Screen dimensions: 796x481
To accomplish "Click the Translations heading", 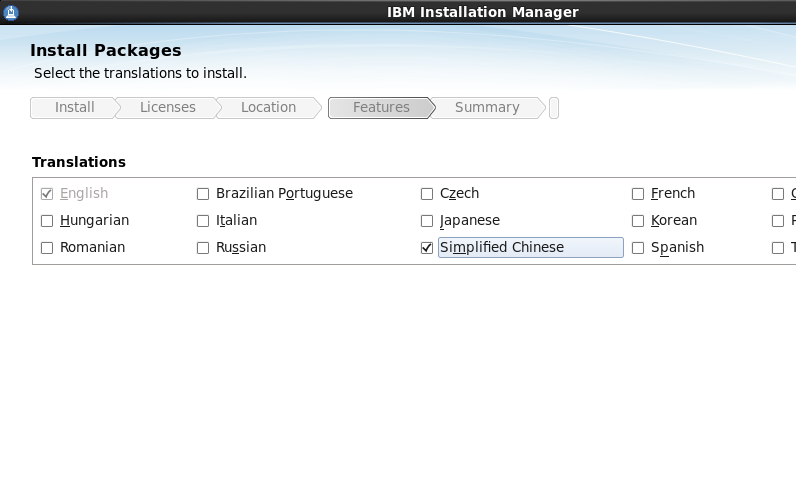I will tap(79, 162).
